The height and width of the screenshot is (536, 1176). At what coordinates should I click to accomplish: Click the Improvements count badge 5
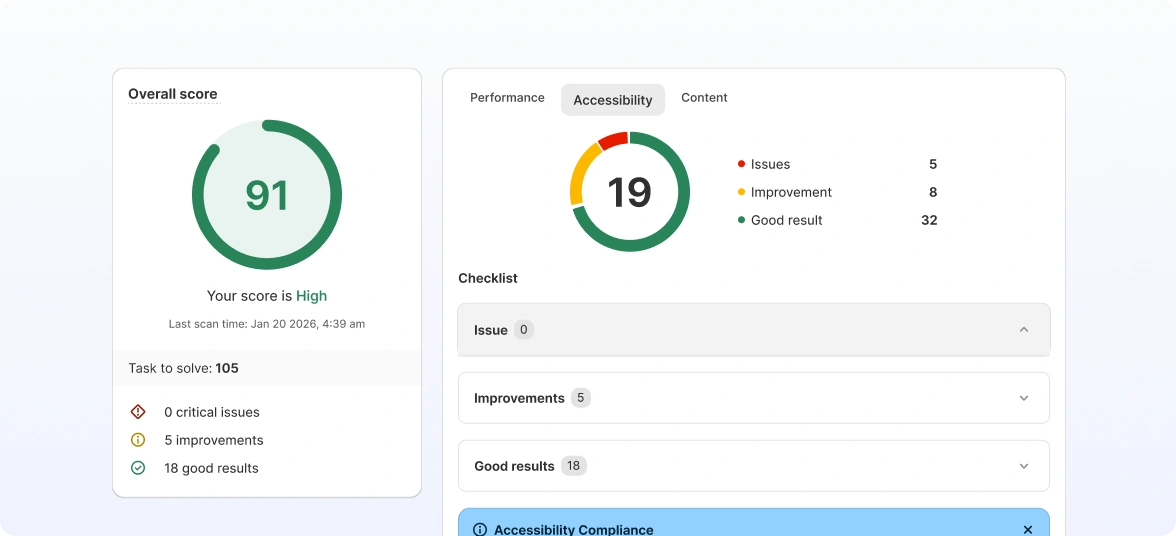coord(580,398)
